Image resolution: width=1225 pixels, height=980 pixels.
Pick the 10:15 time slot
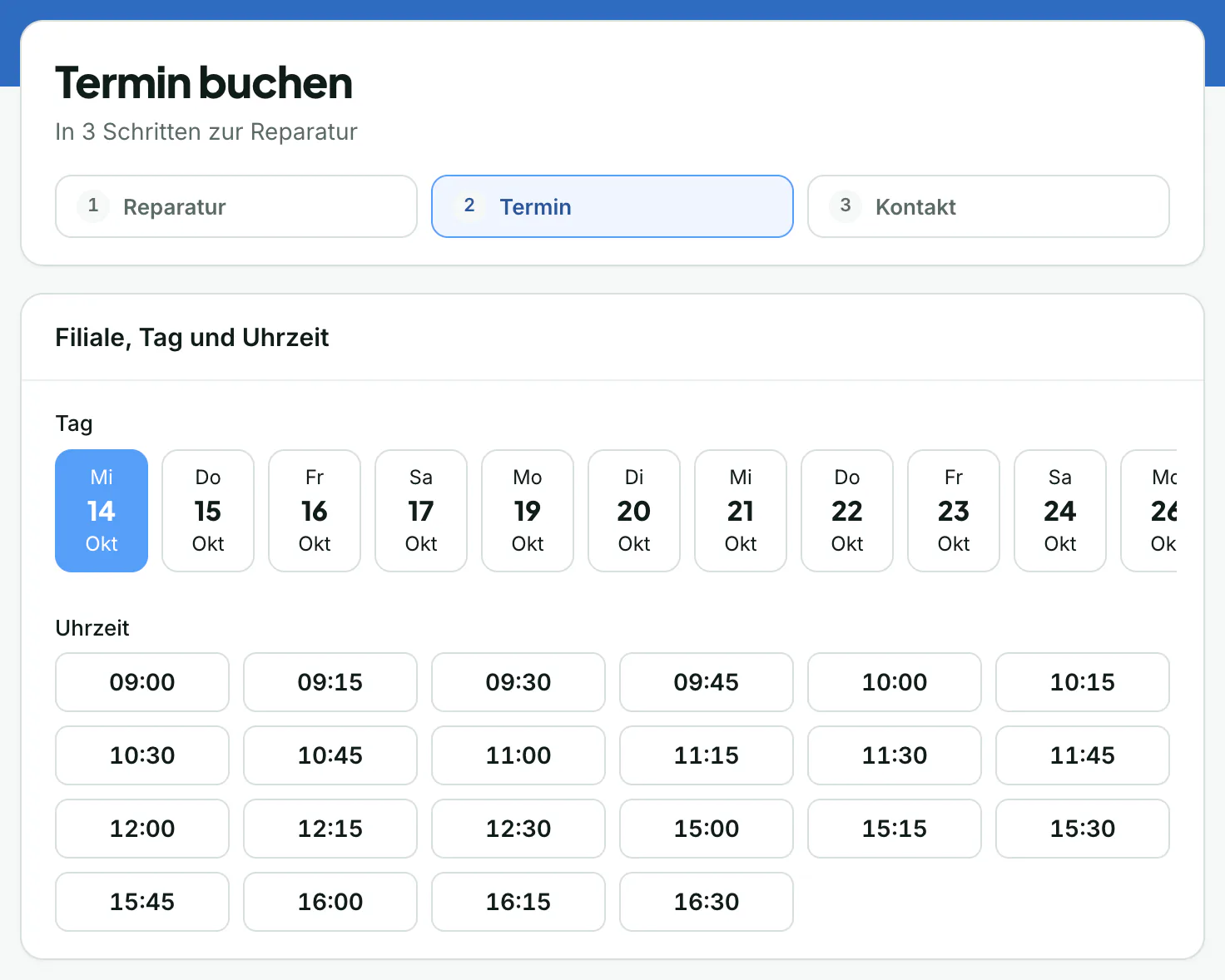click(1083, 682)
